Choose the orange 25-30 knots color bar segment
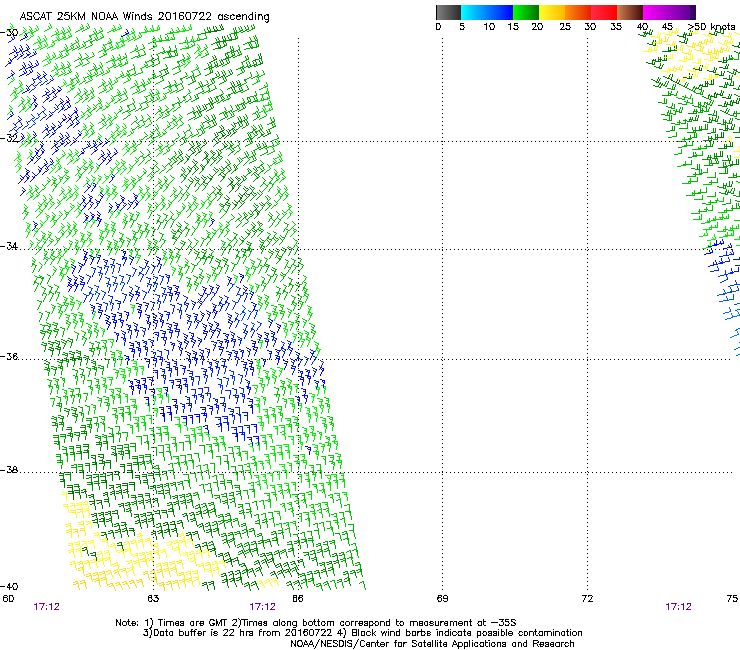The image size is (740, 650). coord(578,12)
